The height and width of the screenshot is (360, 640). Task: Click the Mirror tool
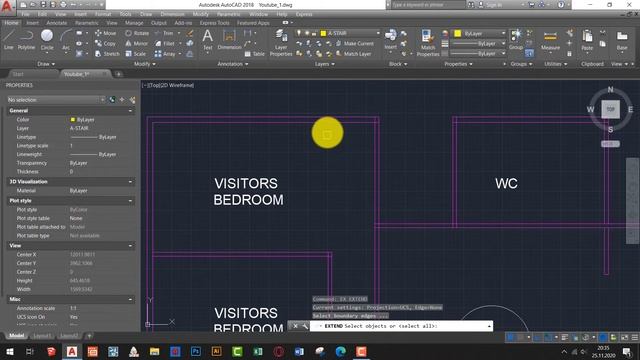[x=137, y=43]
